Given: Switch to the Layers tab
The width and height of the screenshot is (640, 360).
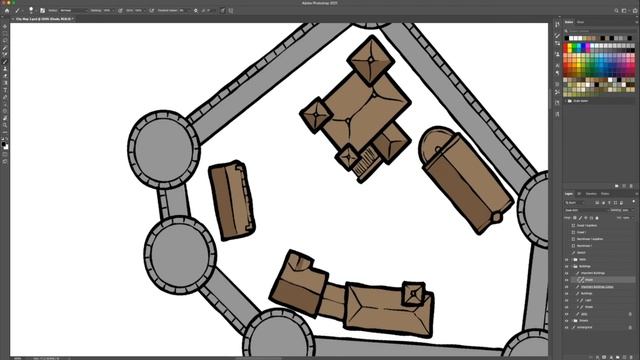Looking at the screenshot, I should pos(569,194).
